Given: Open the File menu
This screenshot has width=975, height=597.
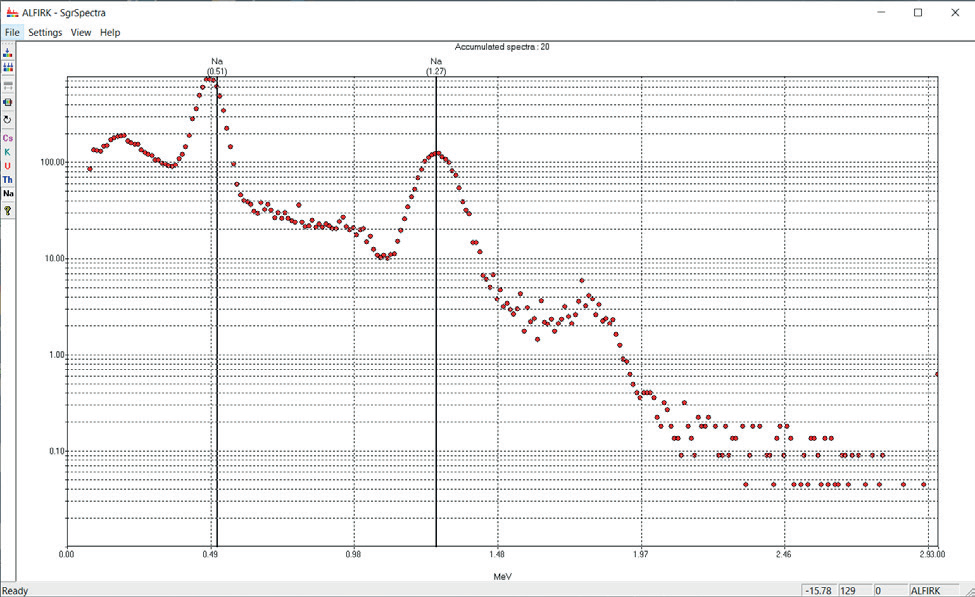Looking at the screenshot, I should 11,32.
